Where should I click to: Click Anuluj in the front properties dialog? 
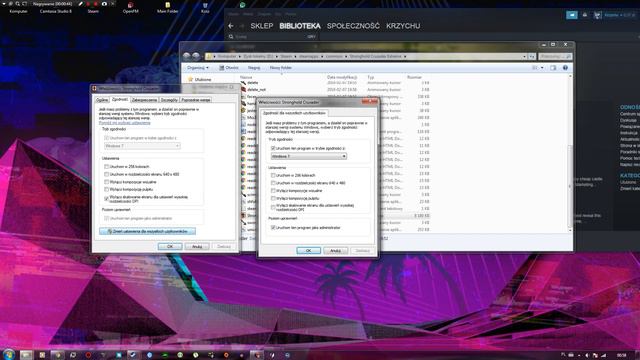(x=336, y=251)
